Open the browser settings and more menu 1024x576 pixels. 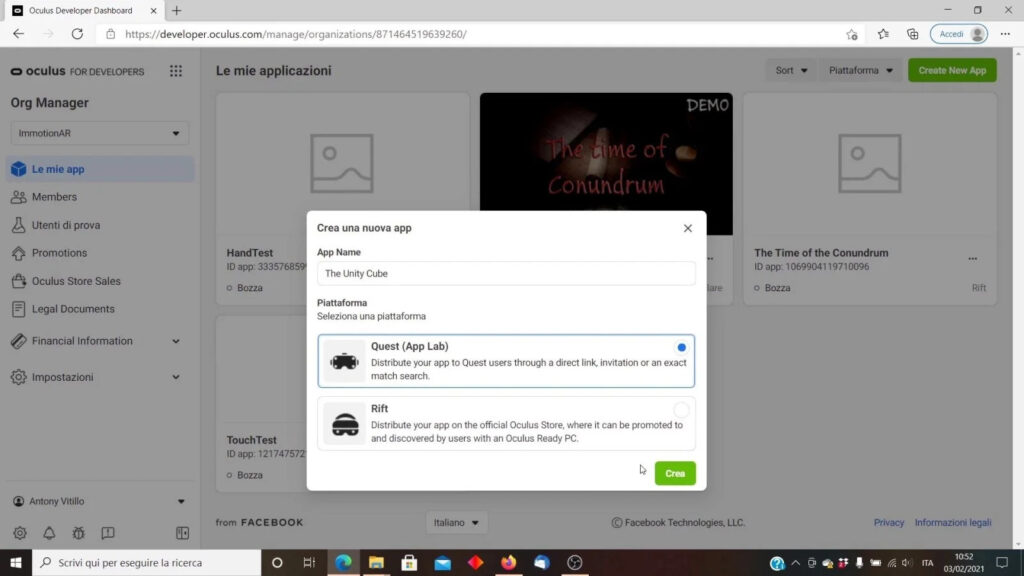click(1005, 34)
